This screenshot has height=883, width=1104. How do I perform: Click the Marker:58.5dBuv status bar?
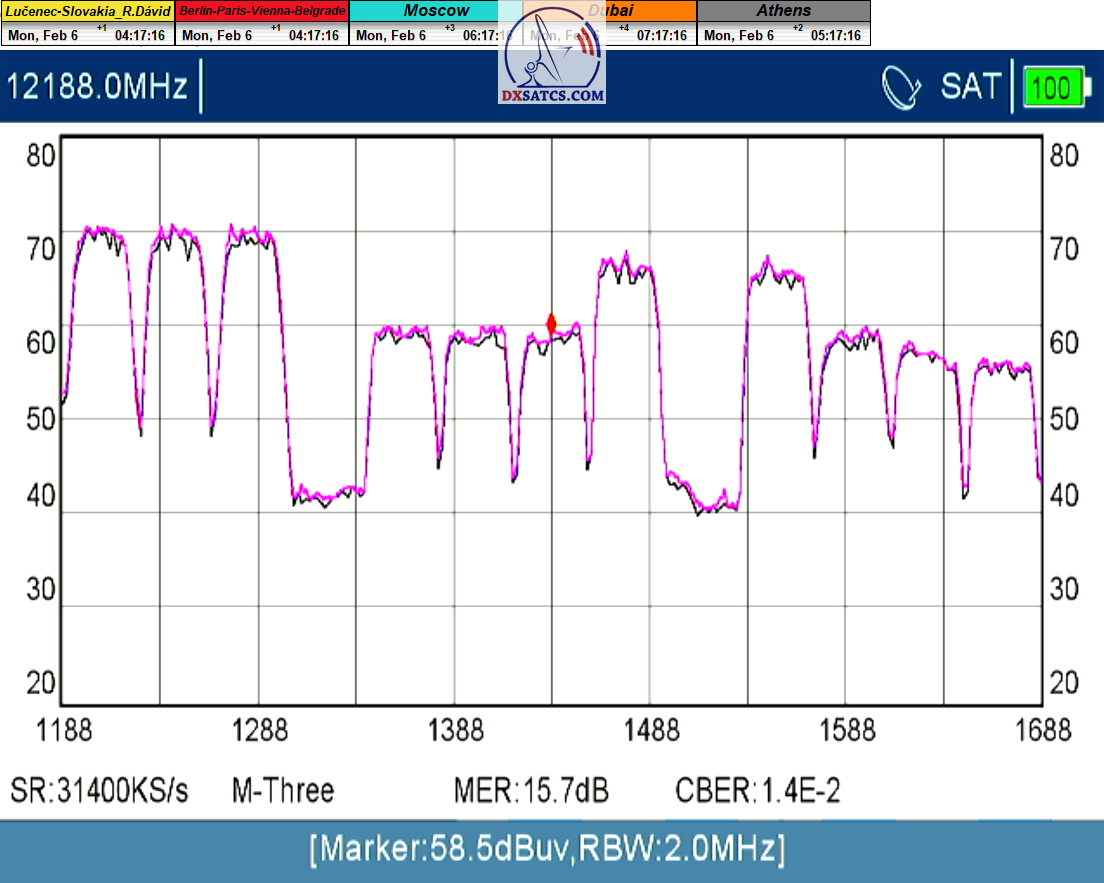tap(547, 850)
